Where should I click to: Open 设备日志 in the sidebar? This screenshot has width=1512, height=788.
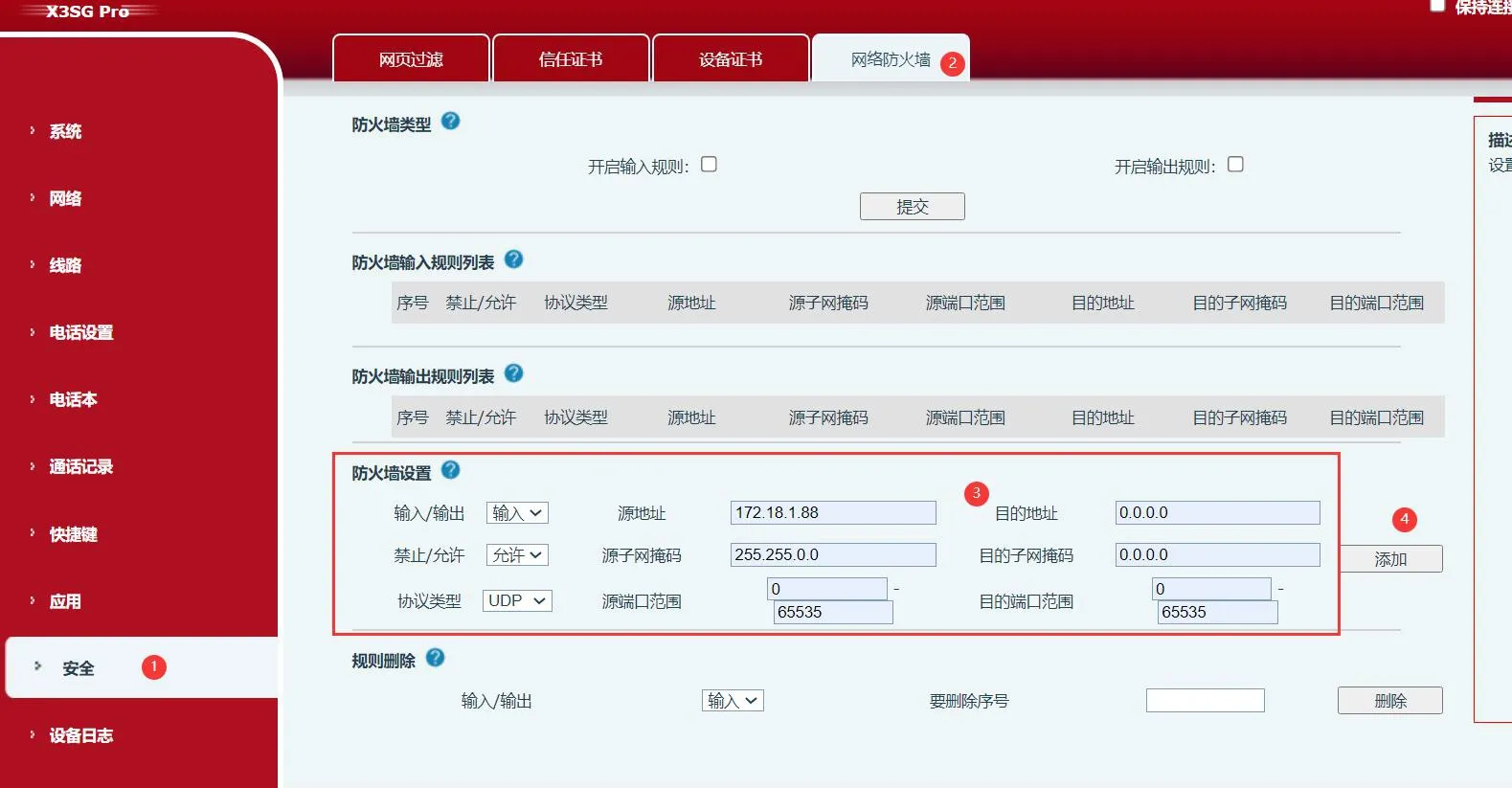click(81, 735)
